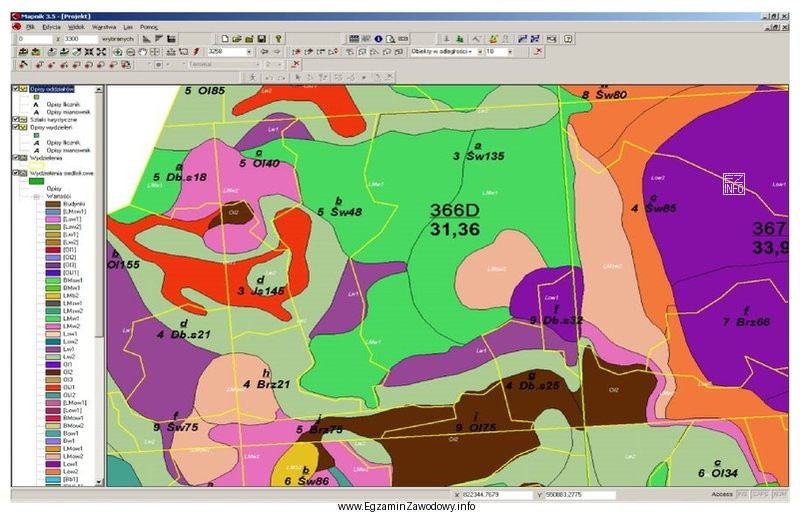This screenshot has height=513, width=800.
Task: Click the red lightning bolt icon
Action: [x=196, y=52]
